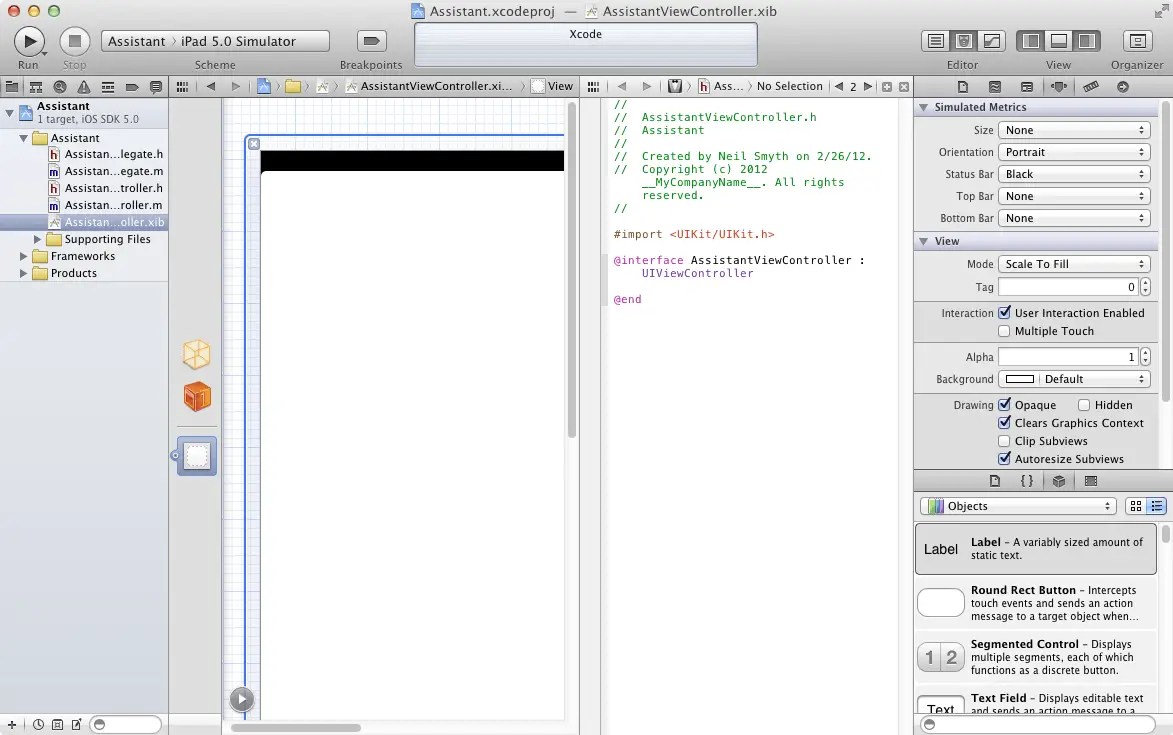
Task: Open the Organizer window icon
Action: tap(1136, 41)
